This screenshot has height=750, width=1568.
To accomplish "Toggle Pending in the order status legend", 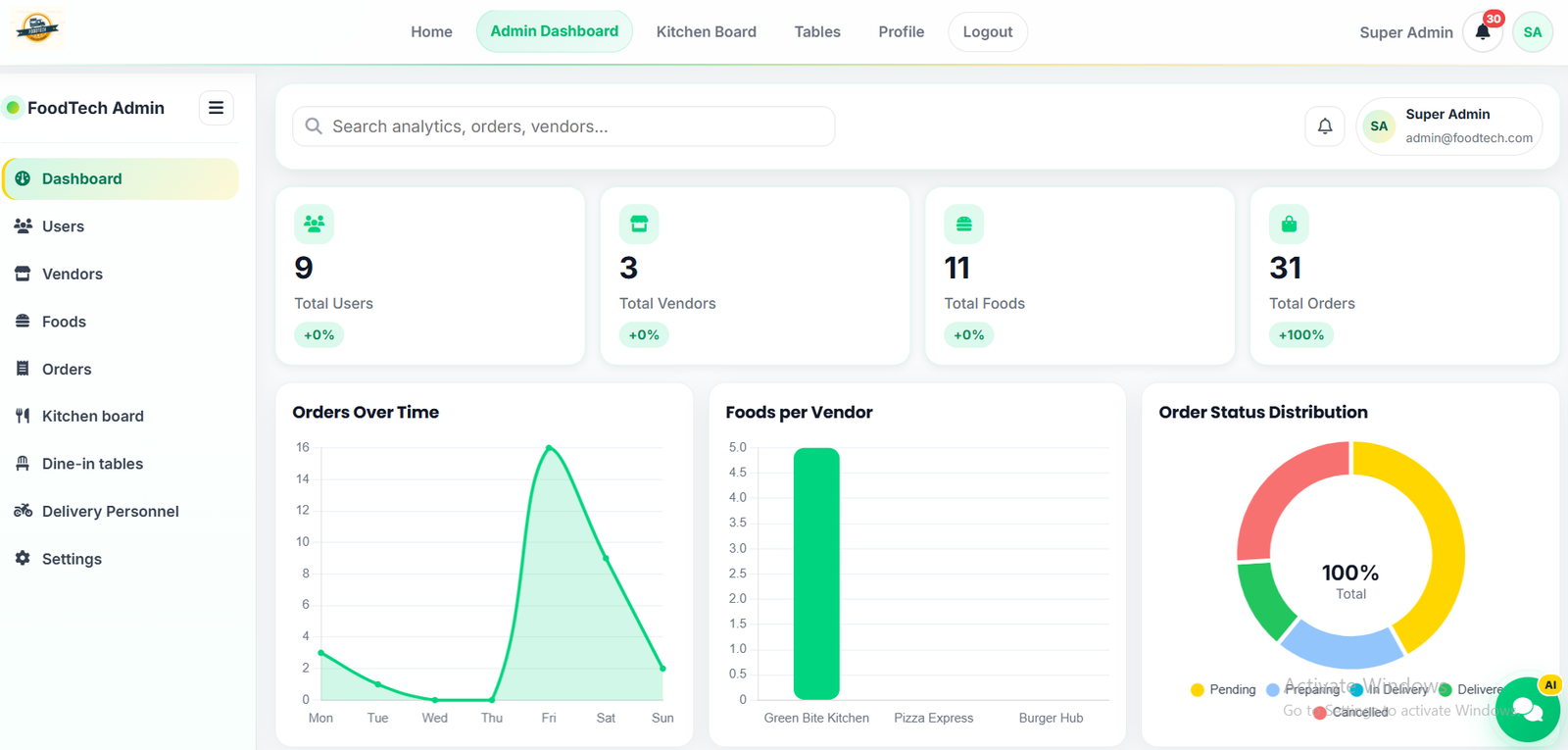I will (1223, 690).
